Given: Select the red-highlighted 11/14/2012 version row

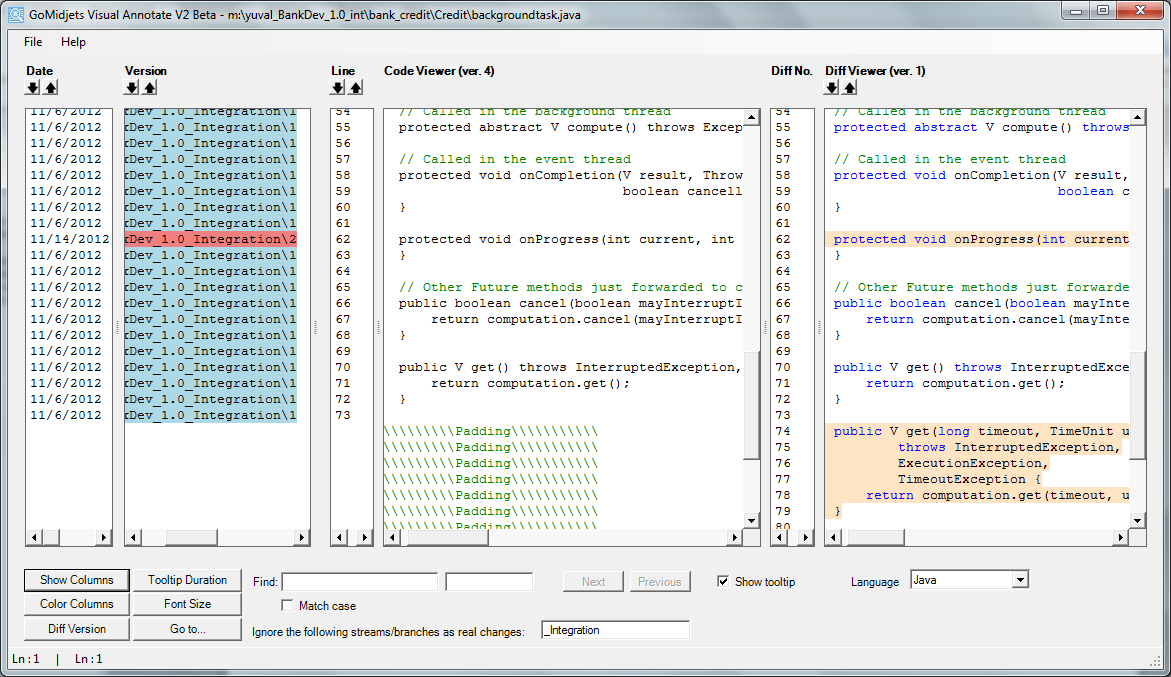Looking at the screenshot, I should tap(210, 239).
